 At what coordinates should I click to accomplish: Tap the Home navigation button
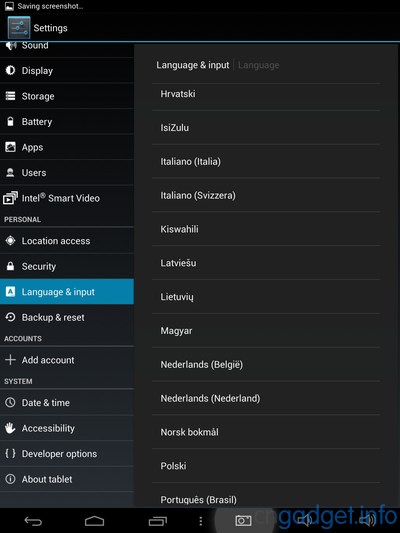(x=94, y=521)
